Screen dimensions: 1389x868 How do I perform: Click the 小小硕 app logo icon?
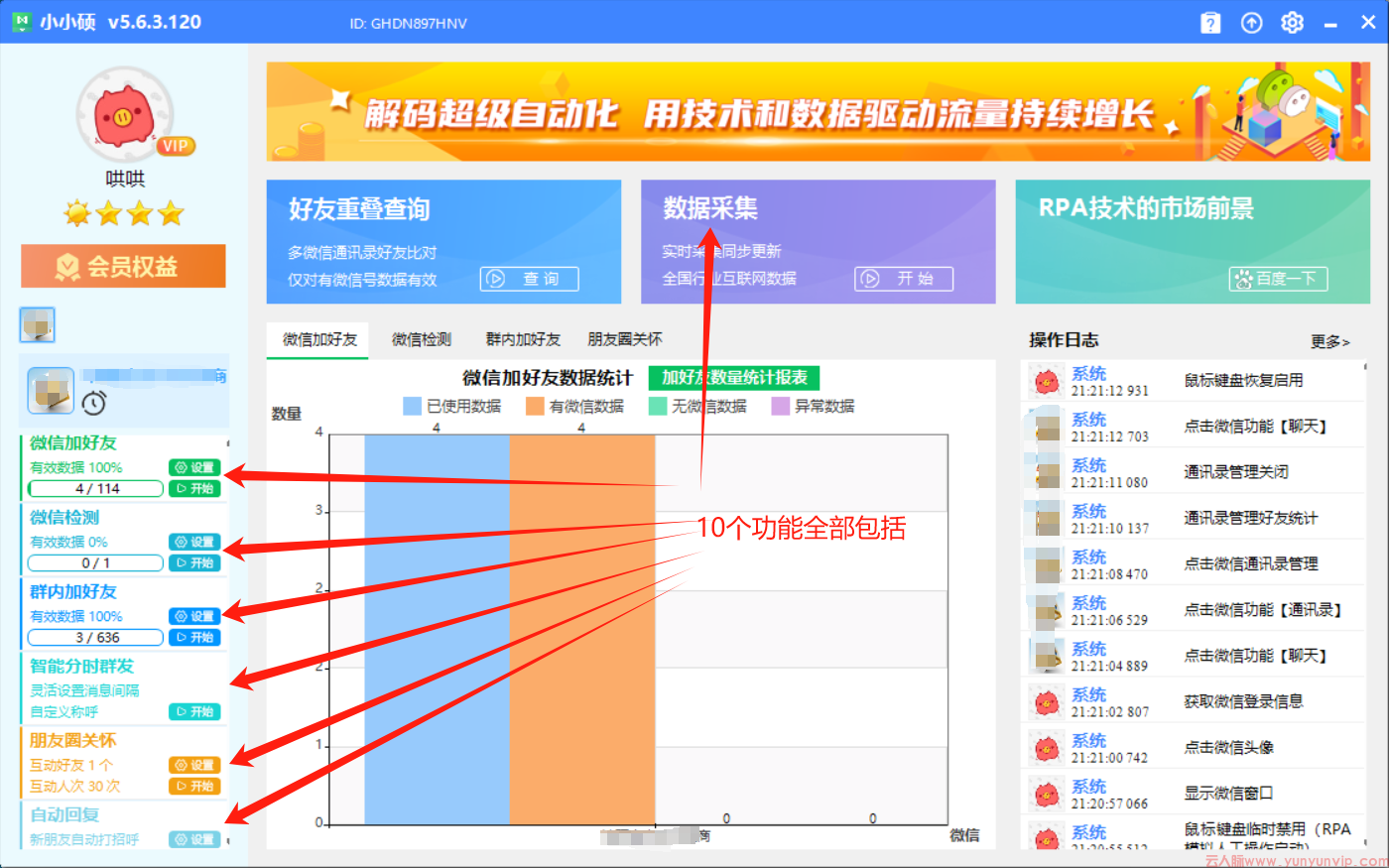tap(22, 22)
